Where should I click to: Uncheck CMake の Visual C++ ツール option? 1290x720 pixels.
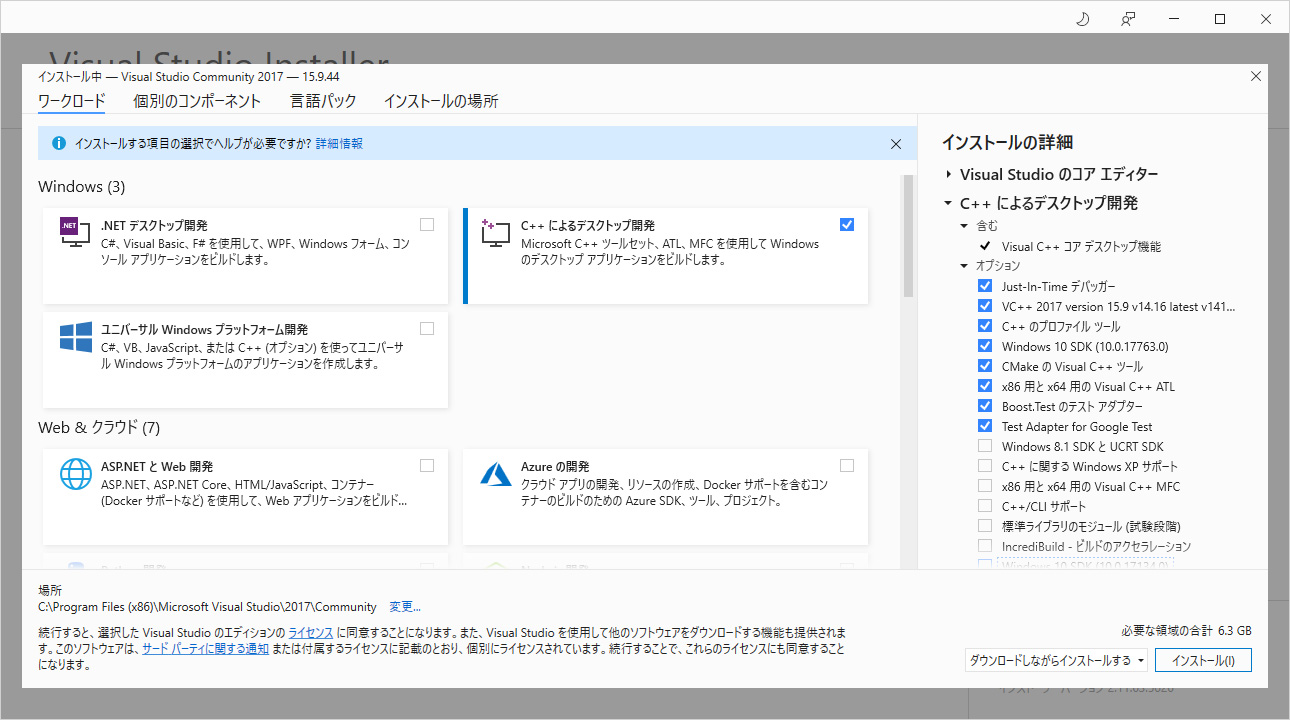[985, 366]
